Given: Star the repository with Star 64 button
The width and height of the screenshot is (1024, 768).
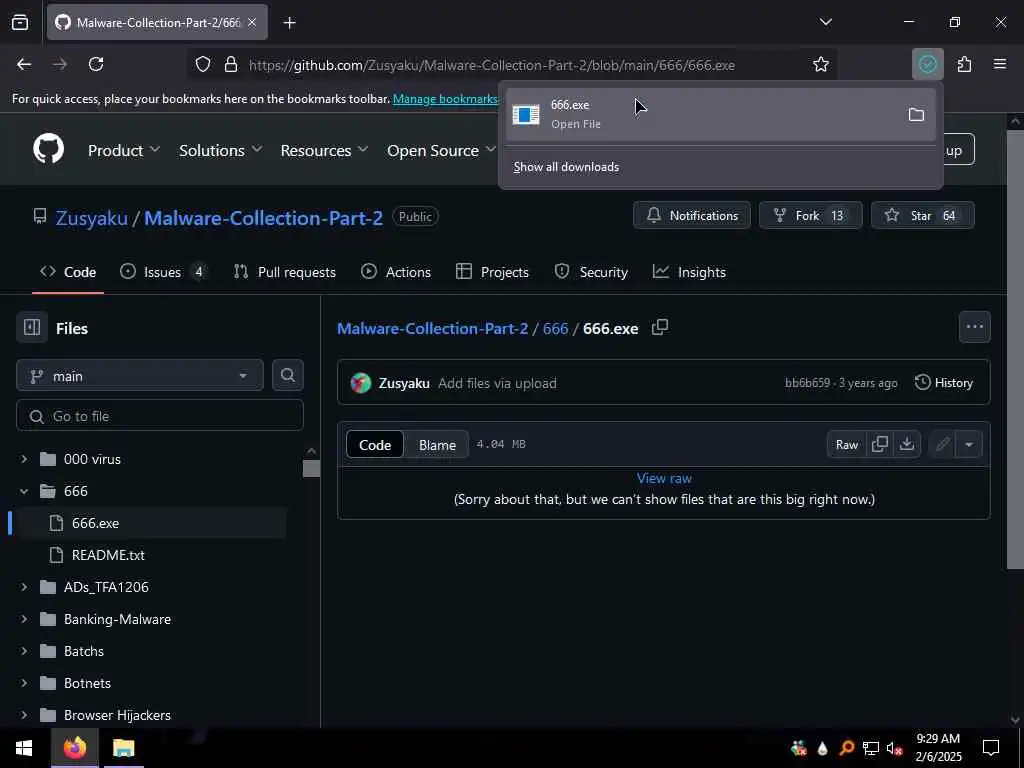Looking at the screenshot, I should coord(923,216).
